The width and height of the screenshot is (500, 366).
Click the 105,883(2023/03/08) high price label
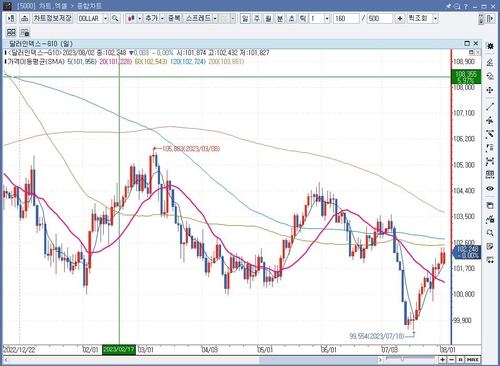point(191,149)
